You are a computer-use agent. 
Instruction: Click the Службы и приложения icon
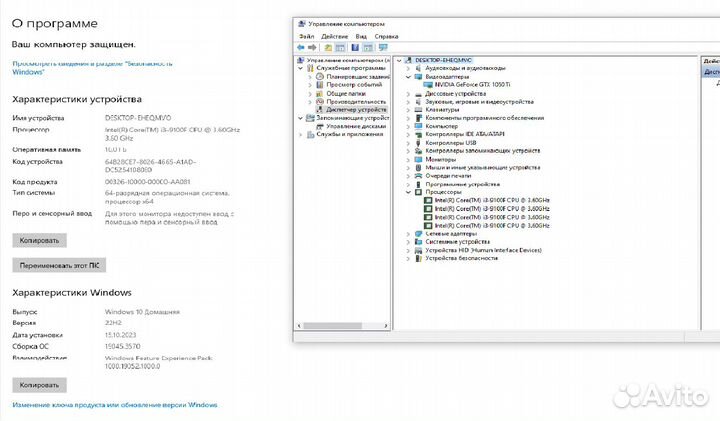tap(310, 135)
